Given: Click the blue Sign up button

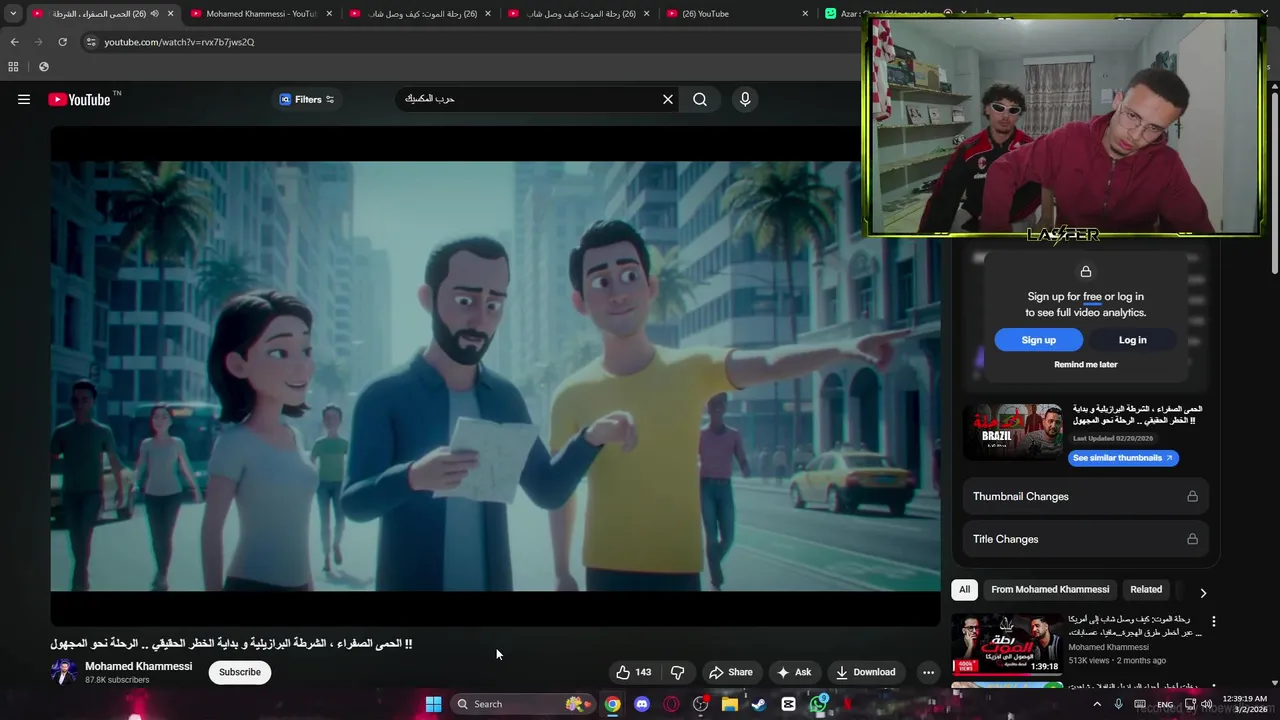Looking at the screenshot, I should [1038, 340].
